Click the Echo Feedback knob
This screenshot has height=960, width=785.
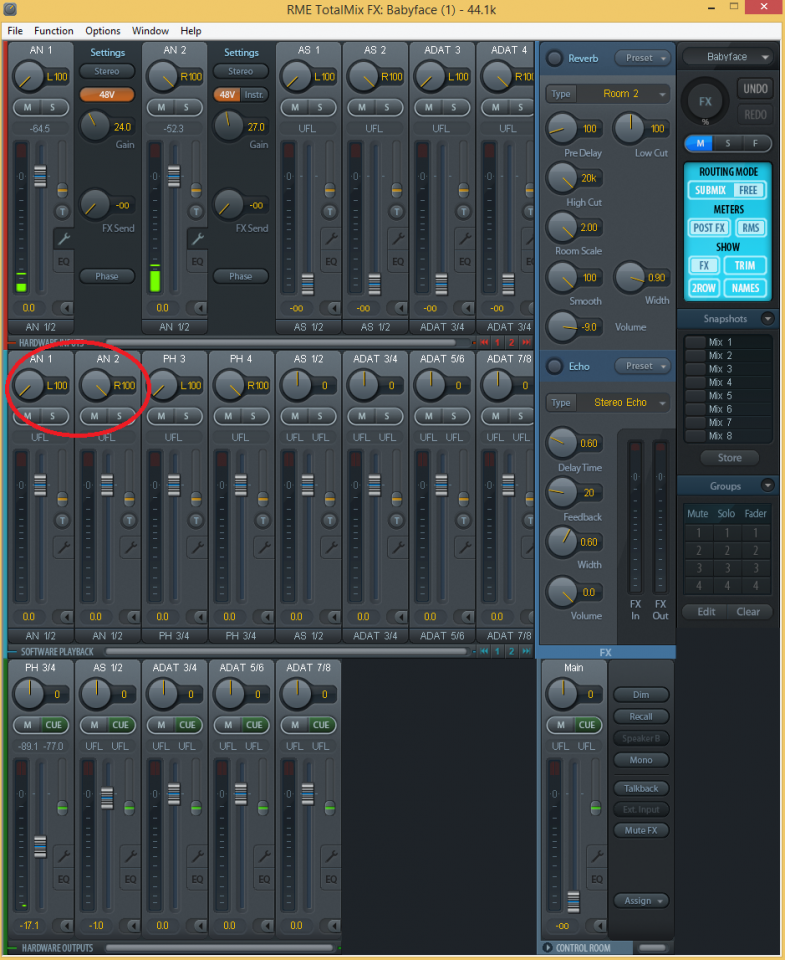[561, 493]
